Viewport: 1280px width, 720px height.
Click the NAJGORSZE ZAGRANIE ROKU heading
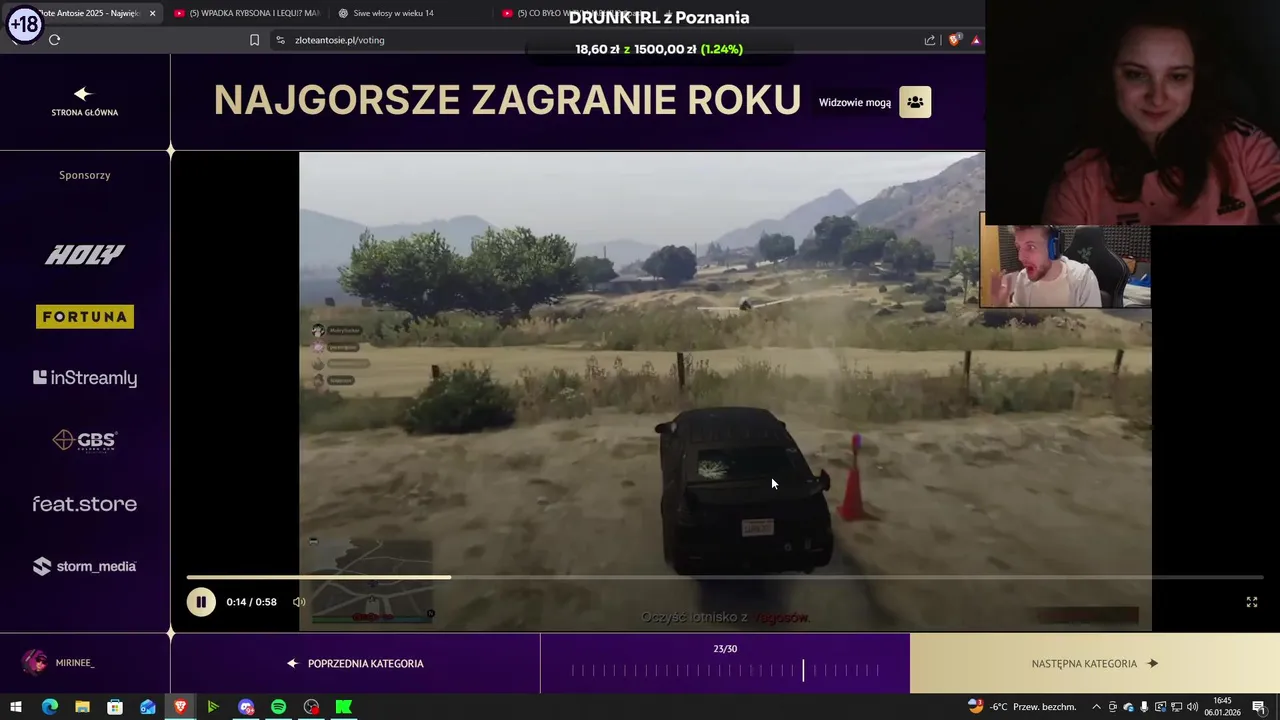[x=507, y=100]
